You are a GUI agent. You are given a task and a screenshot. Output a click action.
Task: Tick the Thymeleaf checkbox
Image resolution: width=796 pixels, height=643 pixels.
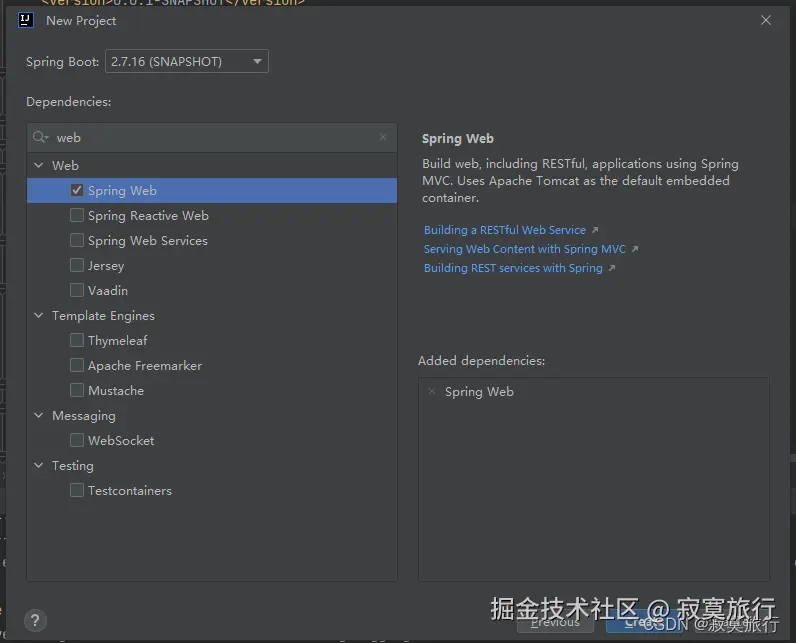[x=77, y=340]
